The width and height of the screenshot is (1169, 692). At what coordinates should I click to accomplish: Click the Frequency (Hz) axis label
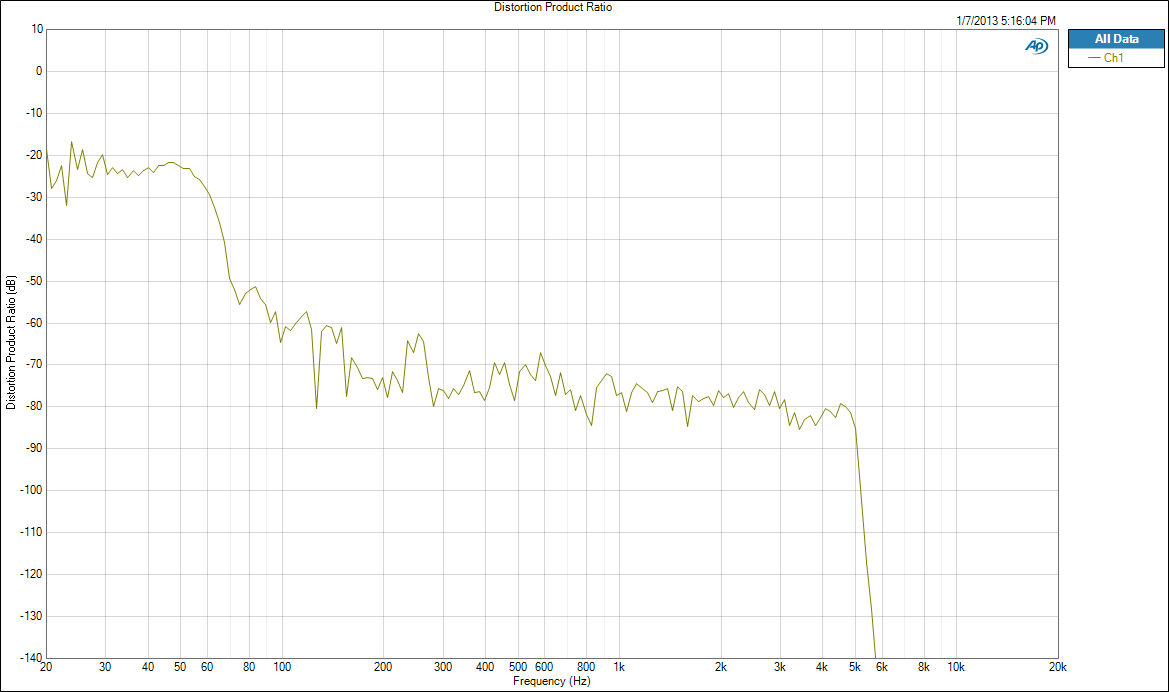click(552, 681)
